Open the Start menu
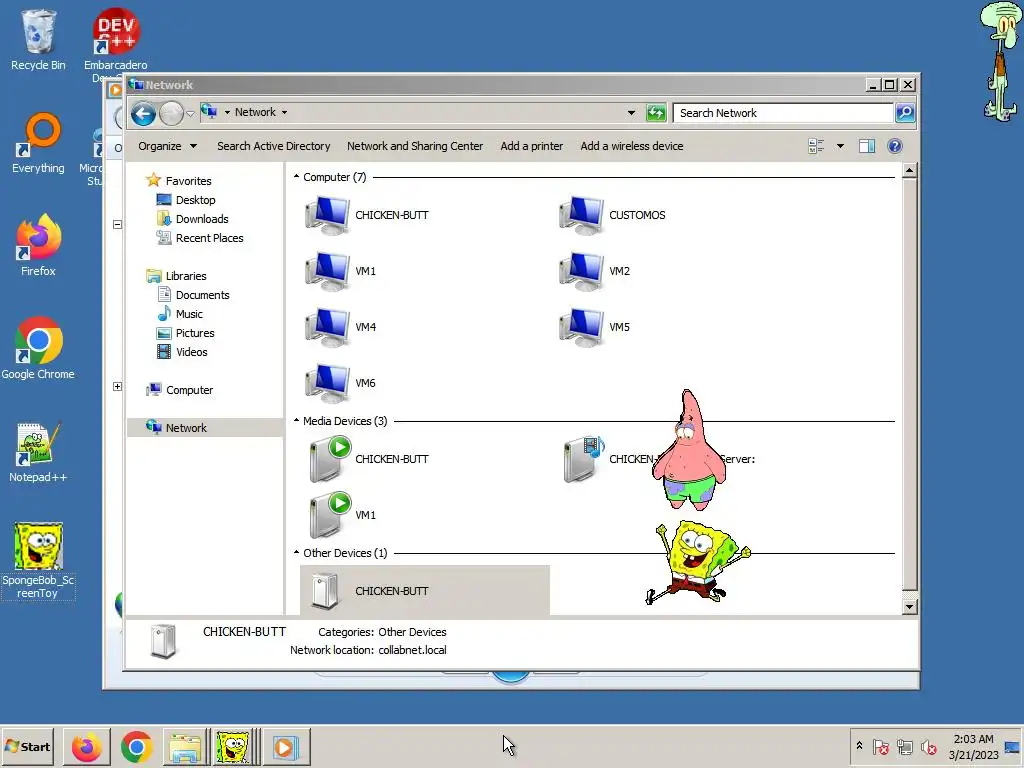The image size is (1024, 768). (x=27, y=746)
